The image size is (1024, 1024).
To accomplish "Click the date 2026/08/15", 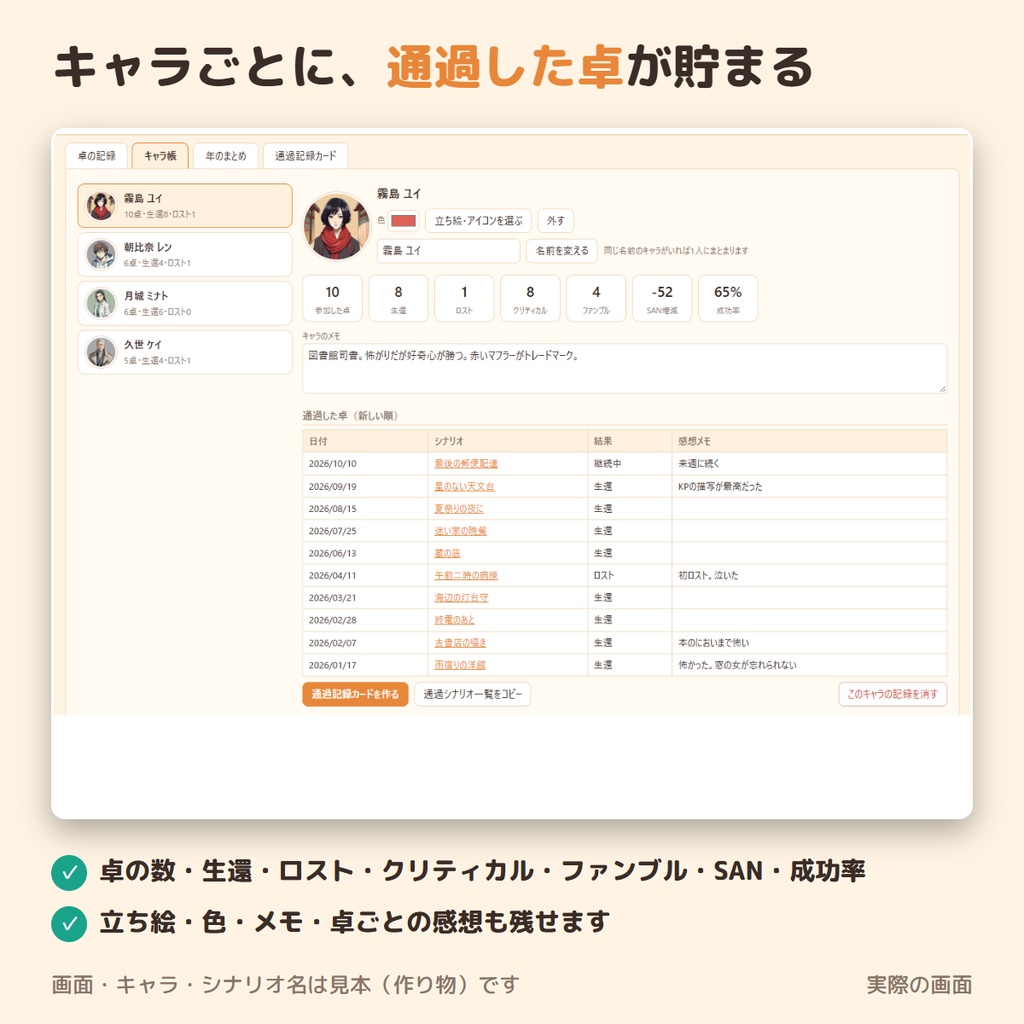I will pyautogui.click(x=333, y=509).
